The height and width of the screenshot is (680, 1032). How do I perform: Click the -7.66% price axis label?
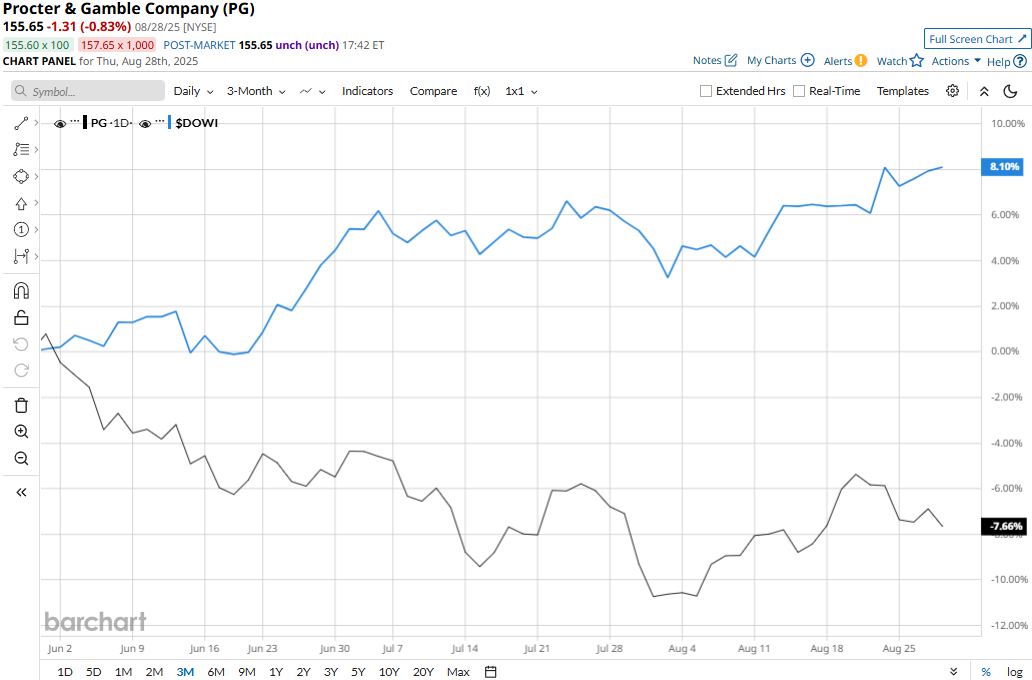[1003, 526]
